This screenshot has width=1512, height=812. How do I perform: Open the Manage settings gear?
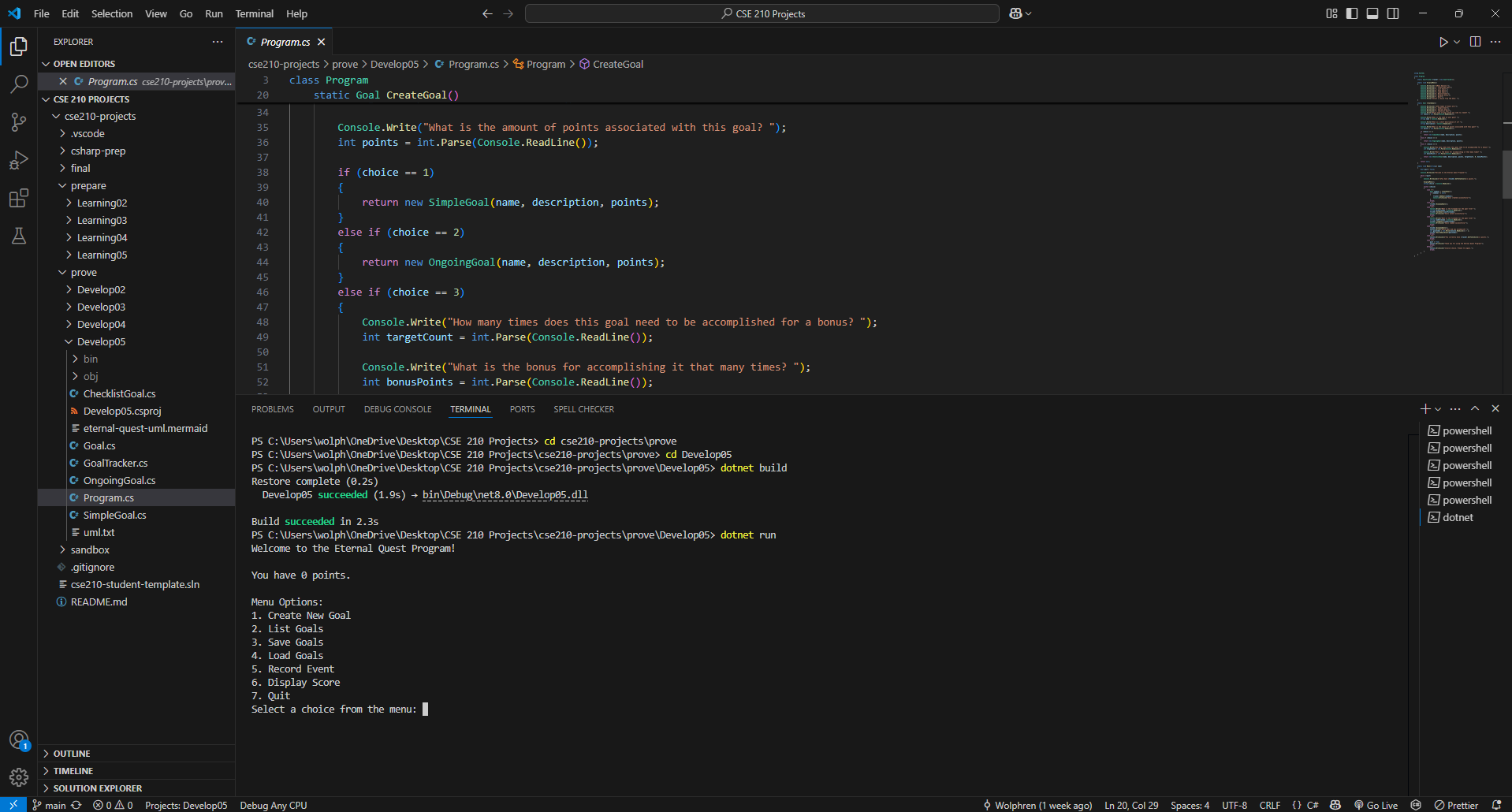19,777
